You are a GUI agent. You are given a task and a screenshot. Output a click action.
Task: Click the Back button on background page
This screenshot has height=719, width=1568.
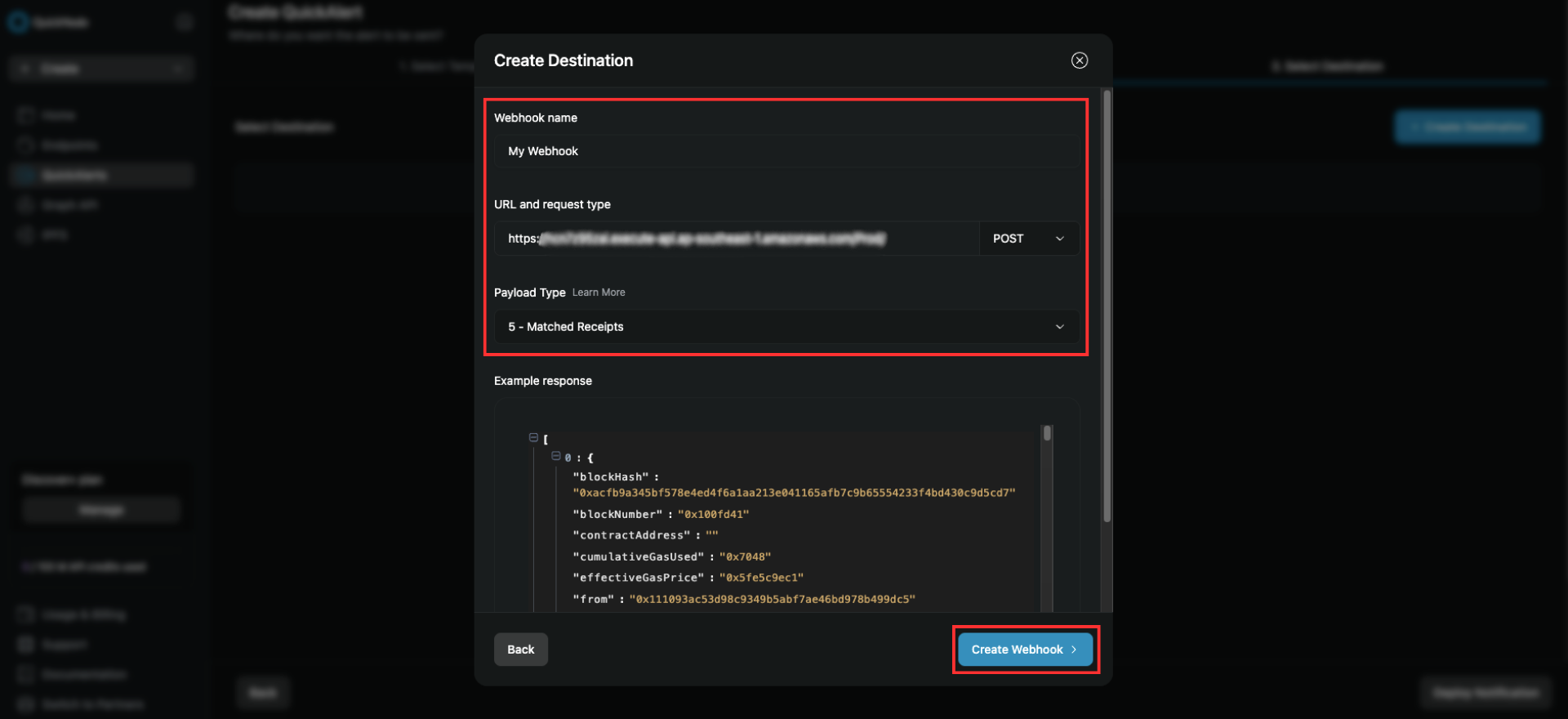(x=263, y=693)
